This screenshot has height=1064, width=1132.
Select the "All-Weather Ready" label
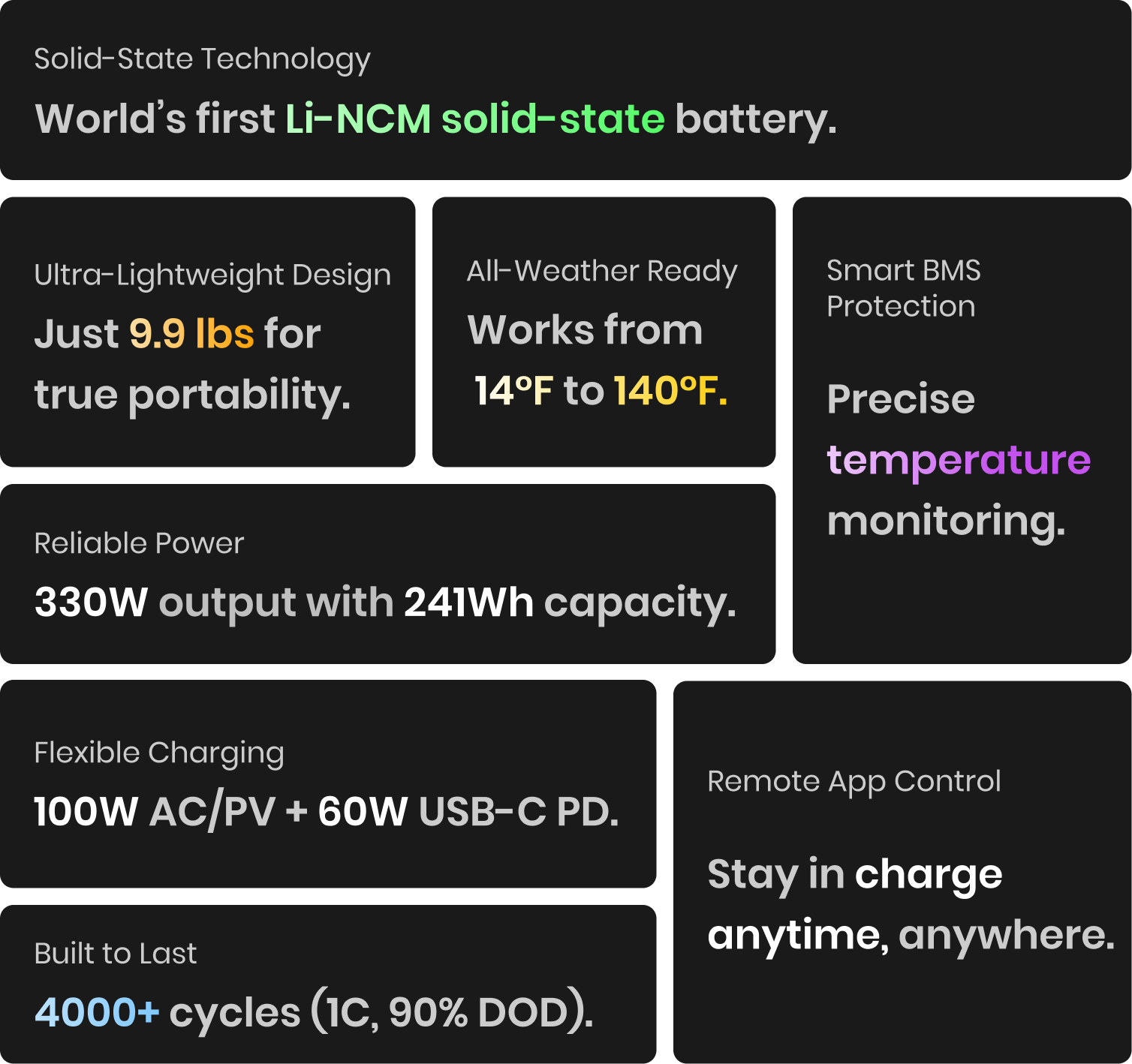click(x=602, y=271)
